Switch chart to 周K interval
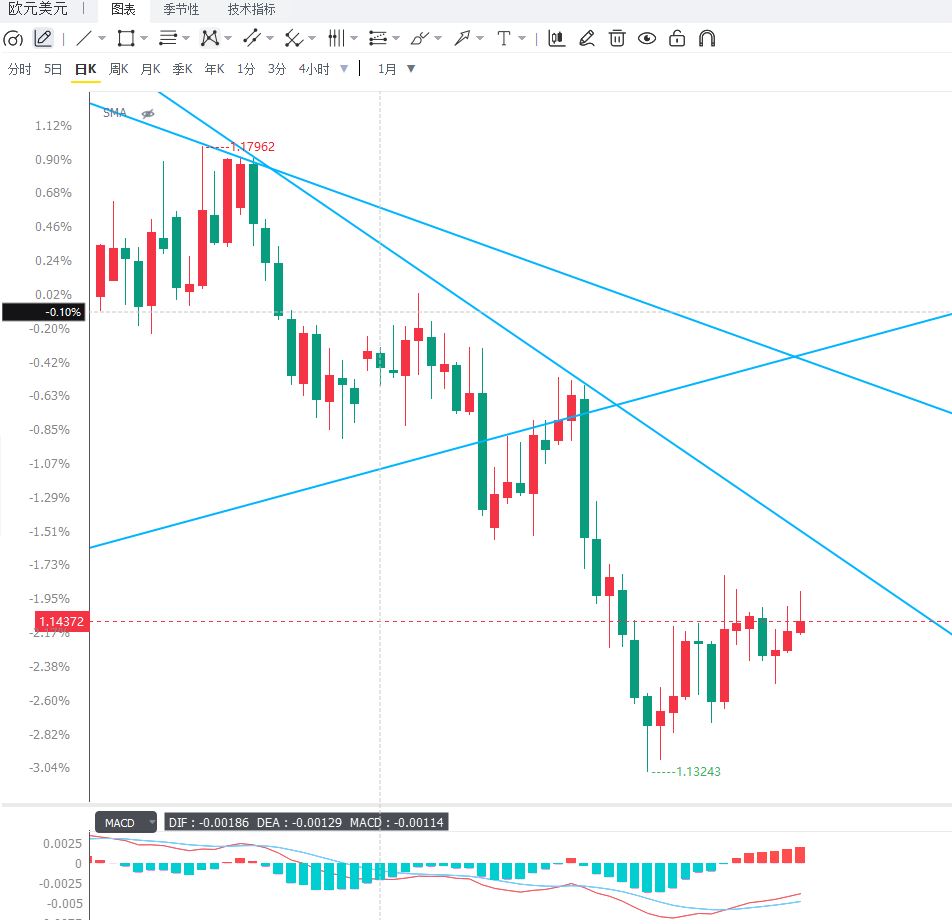This screenshot has height=920, width=952. coord(118,69)
